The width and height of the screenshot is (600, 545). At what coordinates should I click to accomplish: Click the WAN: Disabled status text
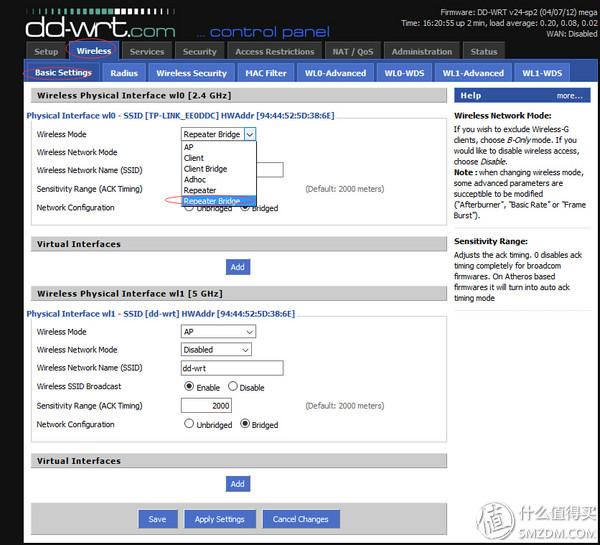tap(571, 34)
